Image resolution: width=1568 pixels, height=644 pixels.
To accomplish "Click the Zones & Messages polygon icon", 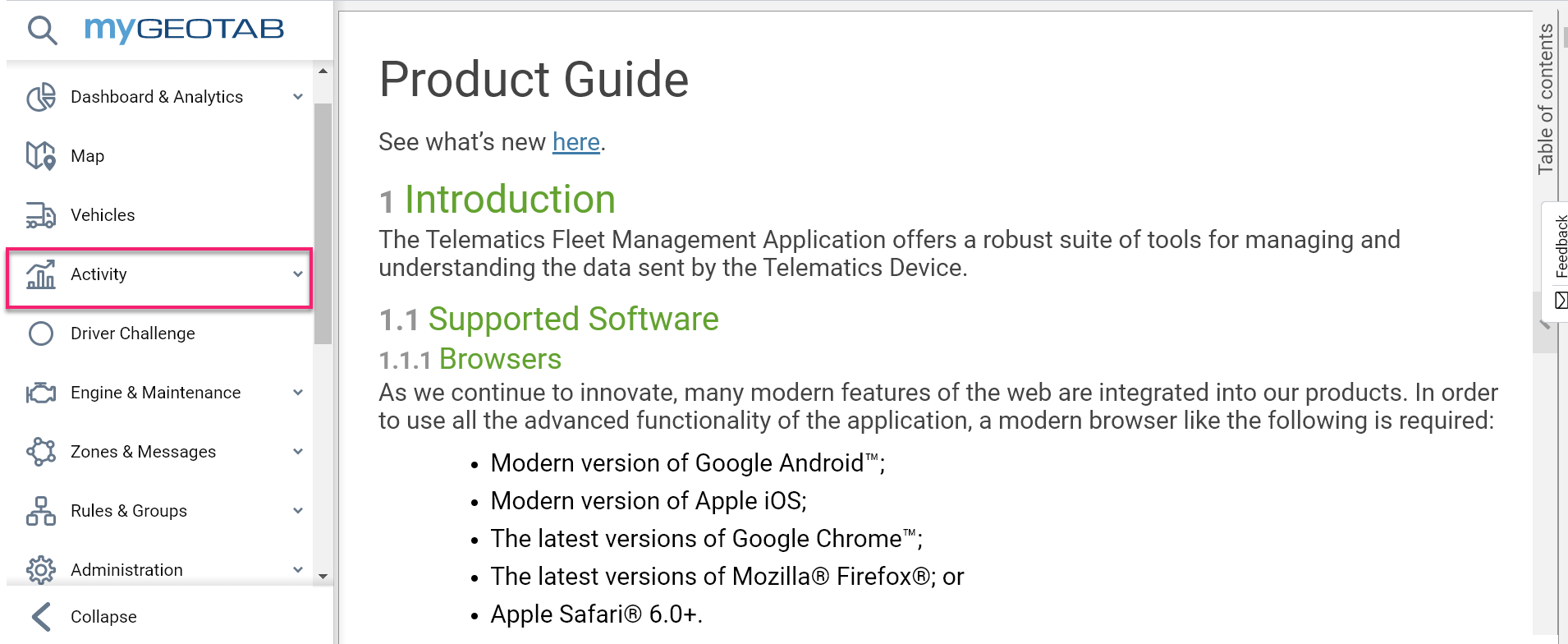I will [x=41, y=452].
